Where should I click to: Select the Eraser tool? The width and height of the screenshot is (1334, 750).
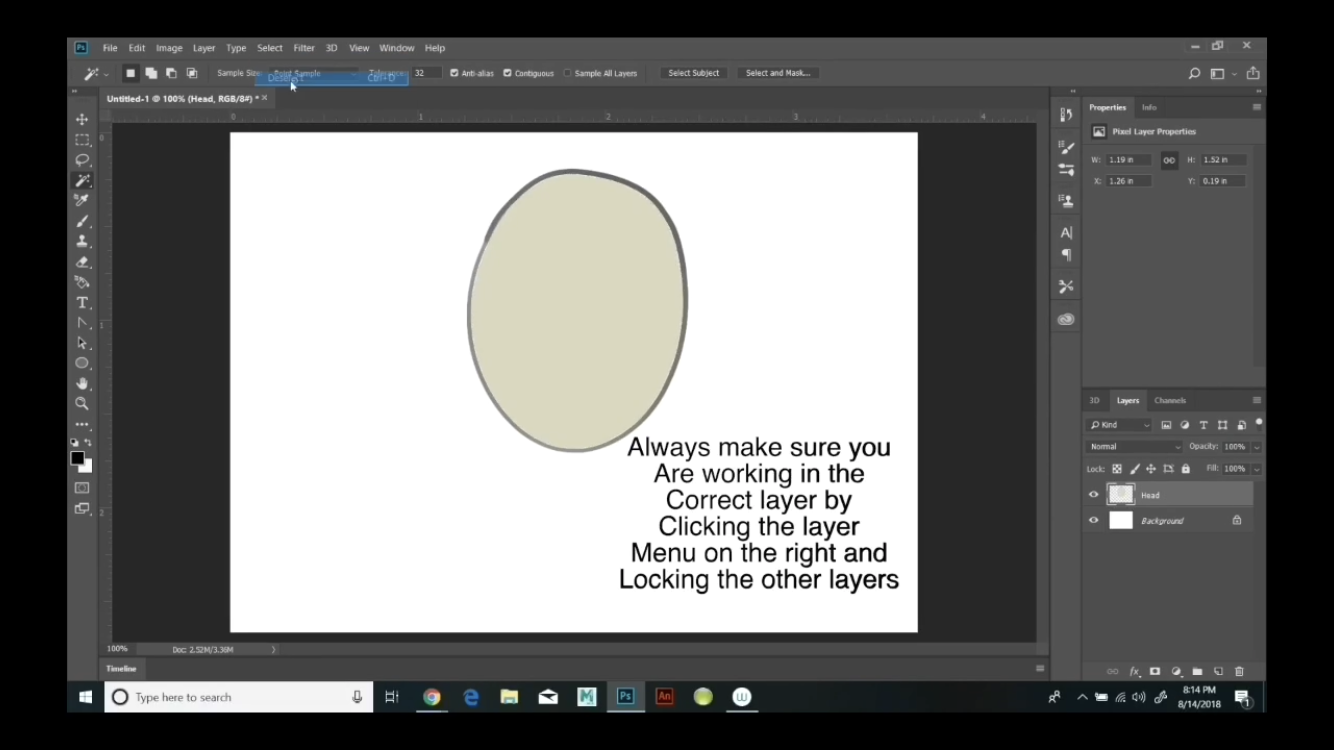point(83,262)
